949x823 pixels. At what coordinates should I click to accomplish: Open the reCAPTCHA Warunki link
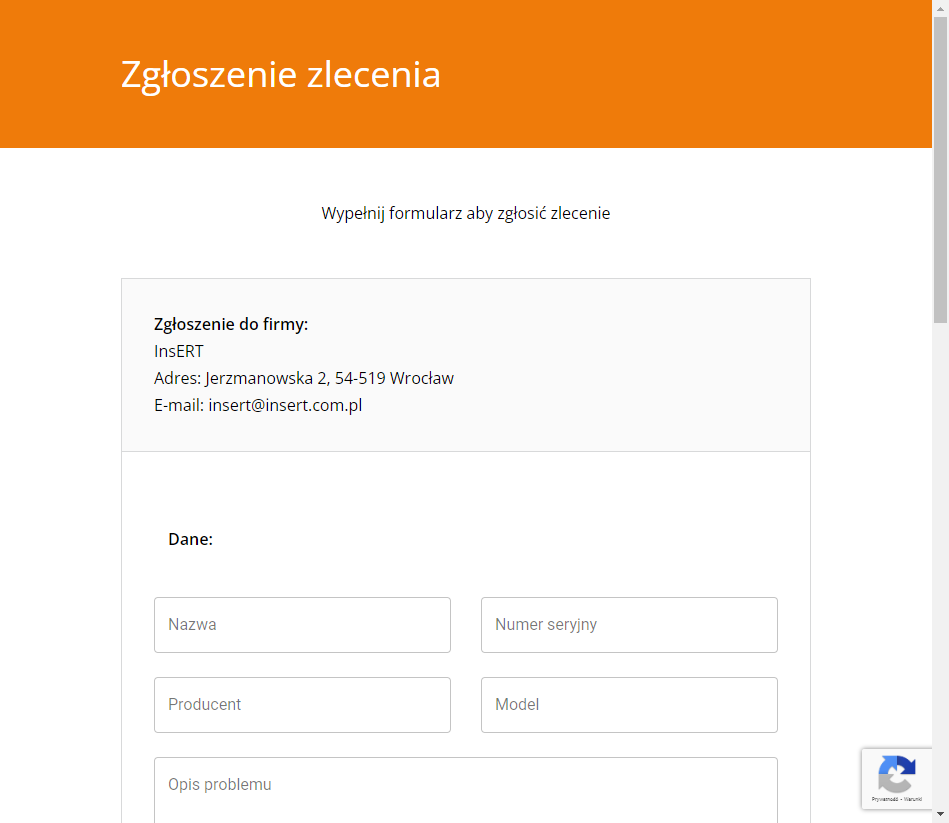click(912, 799)
